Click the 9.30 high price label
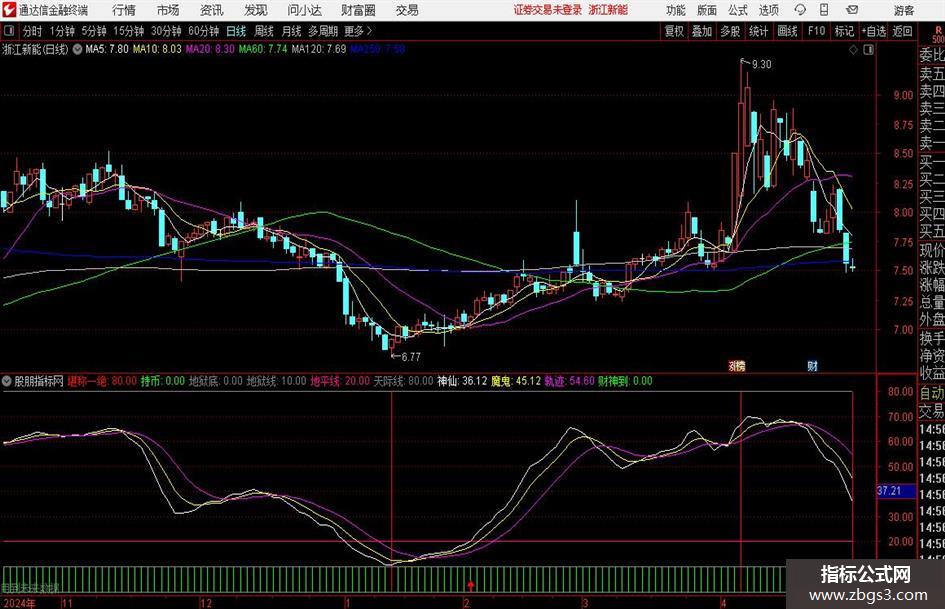 click(762, 64)
